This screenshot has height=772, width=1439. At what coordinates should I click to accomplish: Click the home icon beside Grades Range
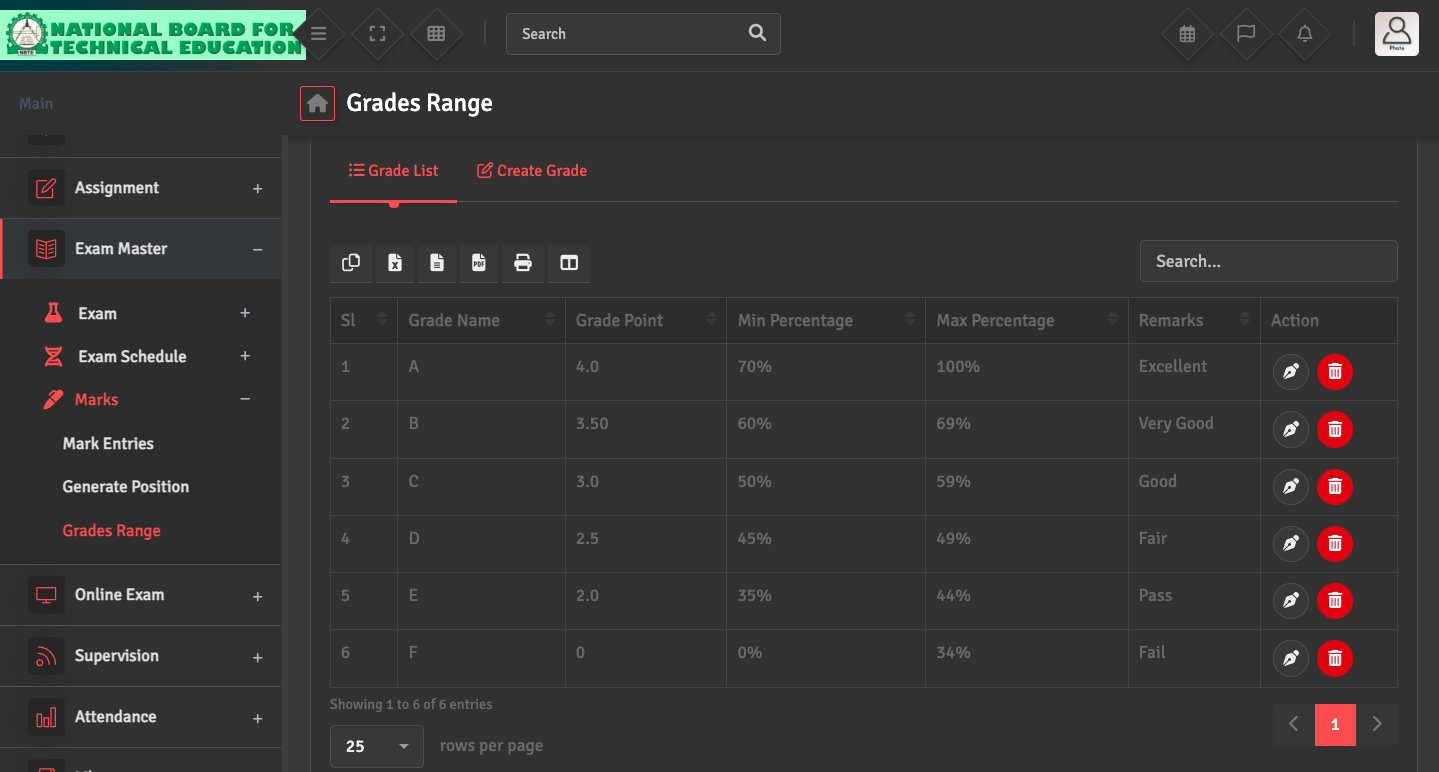pyautogui.click(x=317, y=103)
